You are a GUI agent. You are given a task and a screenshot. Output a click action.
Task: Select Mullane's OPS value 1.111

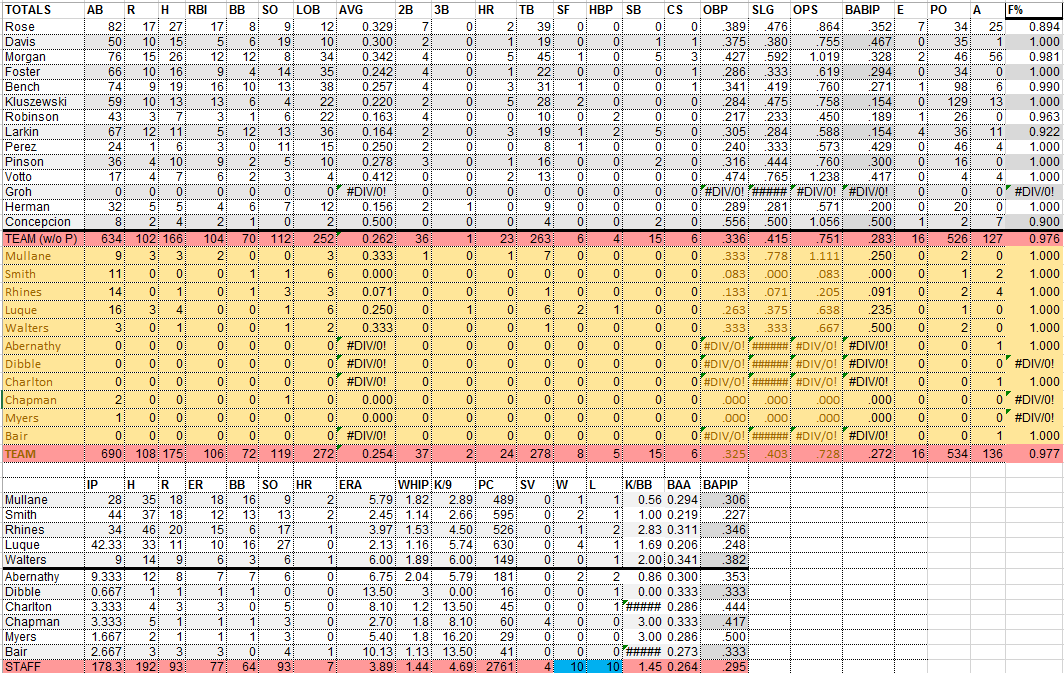[816, 256]
